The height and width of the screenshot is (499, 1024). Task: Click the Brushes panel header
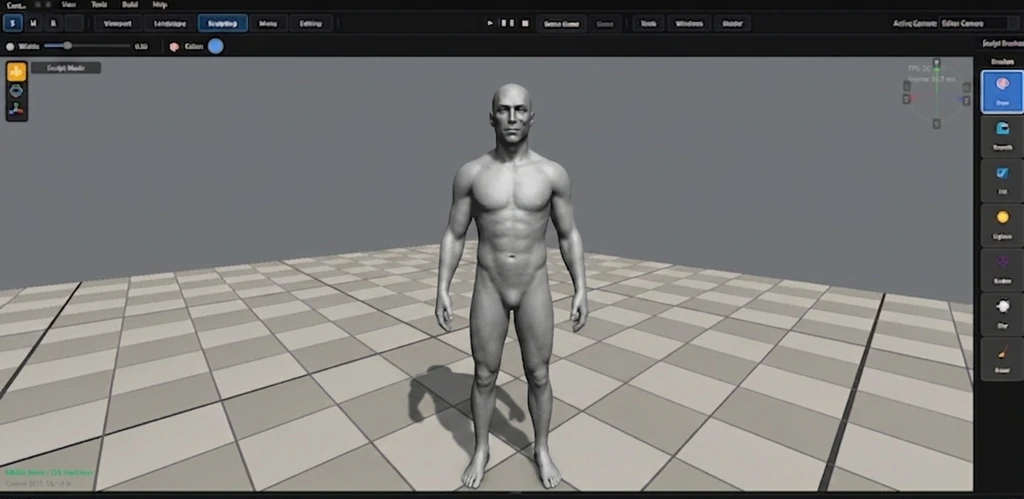[x=1002, y=62]
